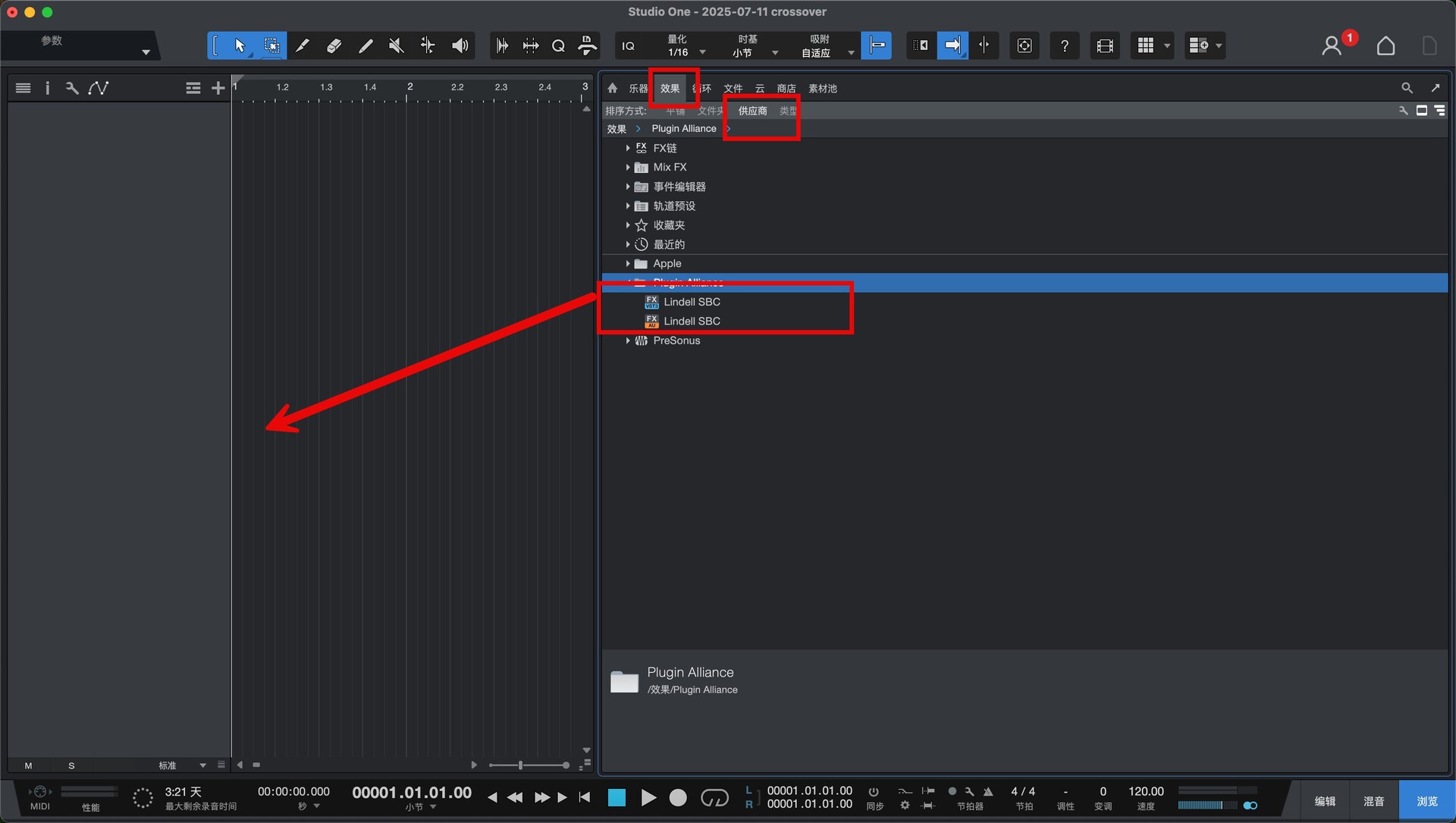This screenshot has height=823, width=1456.
Task: Open the 参数 parameter dropdown
Action: click(146, 52)
